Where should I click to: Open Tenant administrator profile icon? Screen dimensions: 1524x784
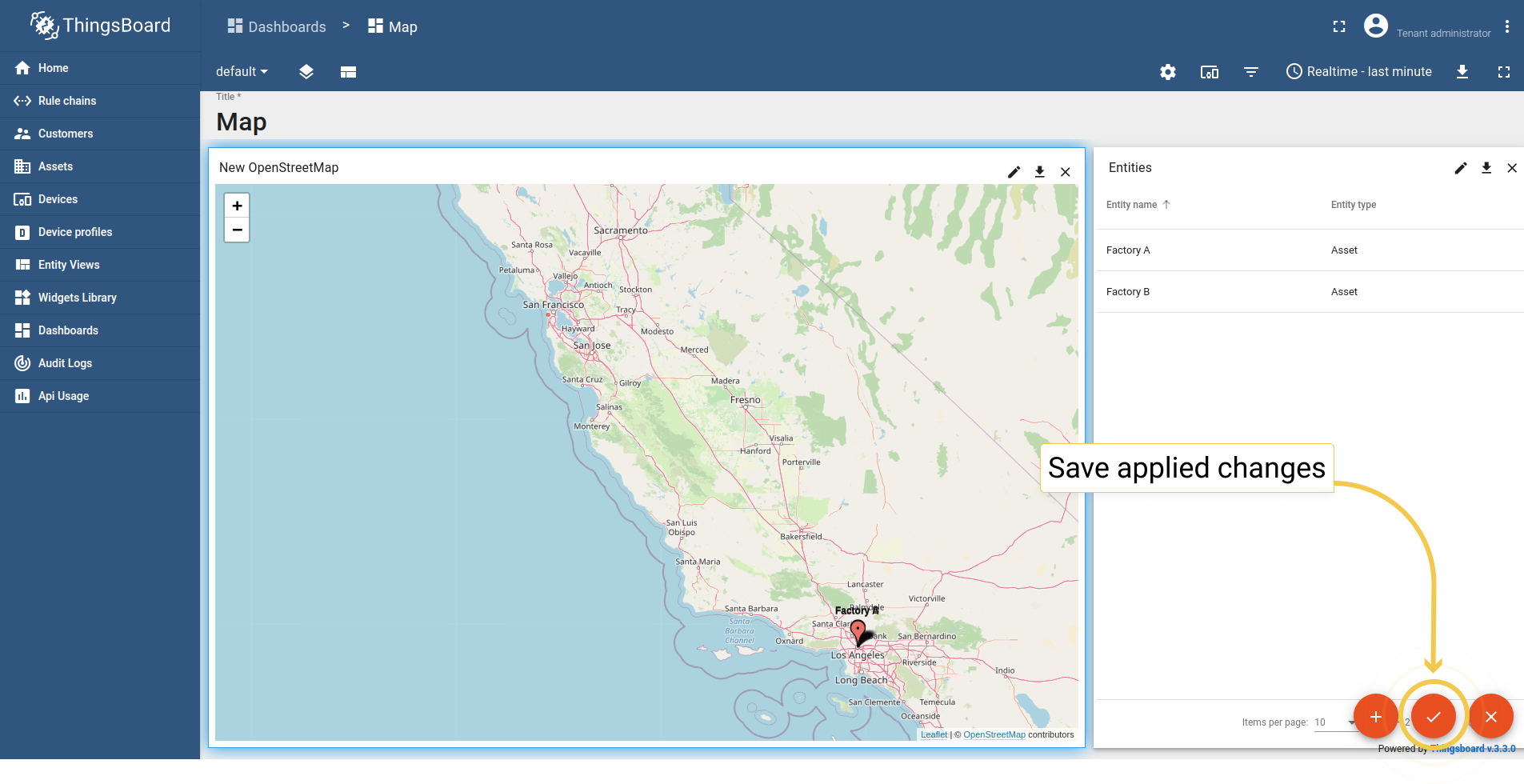1376,26
